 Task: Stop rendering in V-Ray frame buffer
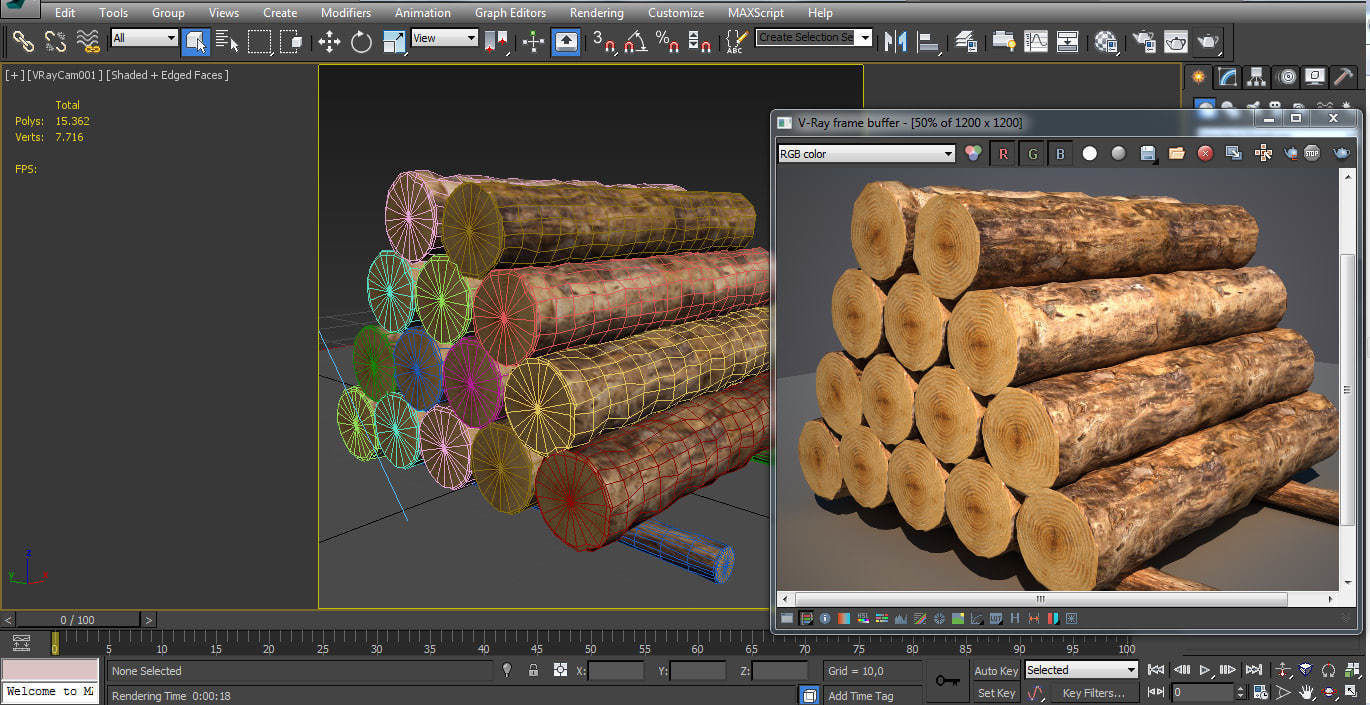pos(1312,153)
